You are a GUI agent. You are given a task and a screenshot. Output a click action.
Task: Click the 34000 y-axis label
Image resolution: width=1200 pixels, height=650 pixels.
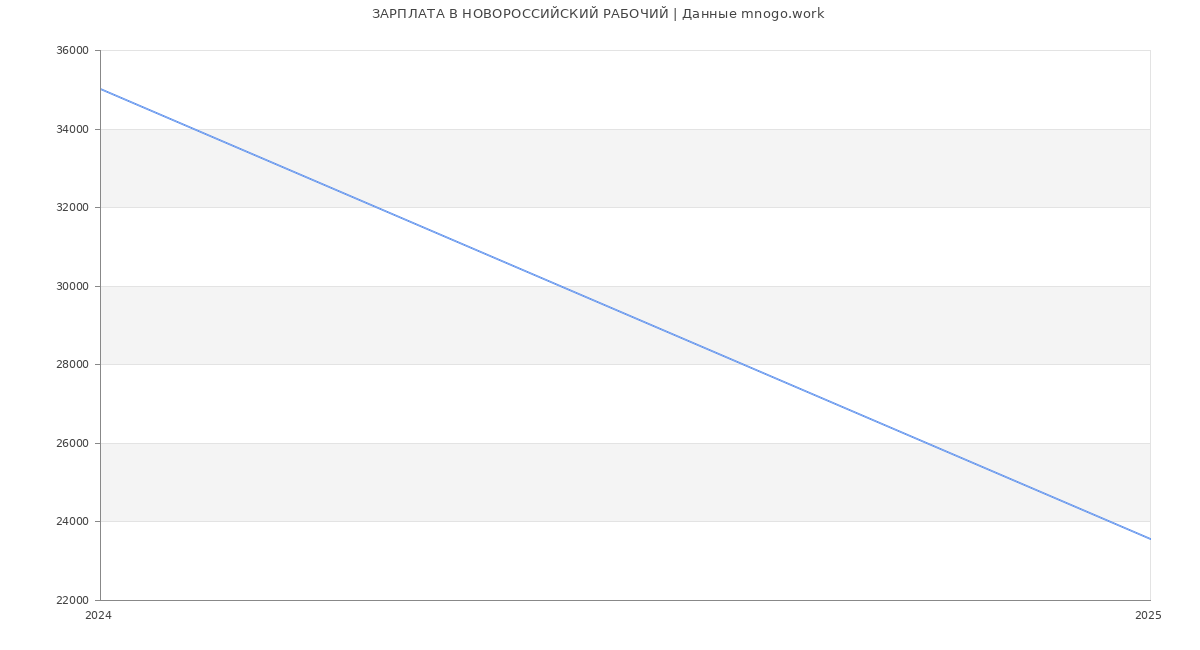72,129
